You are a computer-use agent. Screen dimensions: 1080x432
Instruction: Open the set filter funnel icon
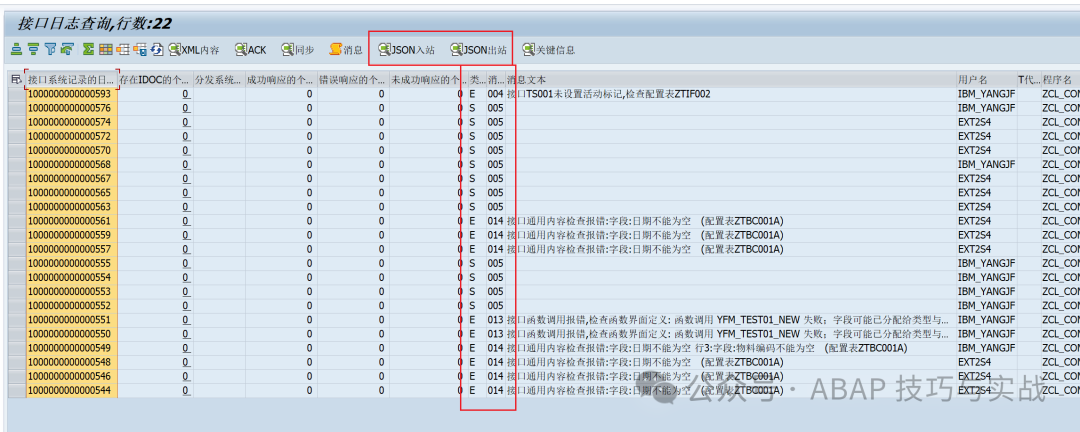coord(50,50)
